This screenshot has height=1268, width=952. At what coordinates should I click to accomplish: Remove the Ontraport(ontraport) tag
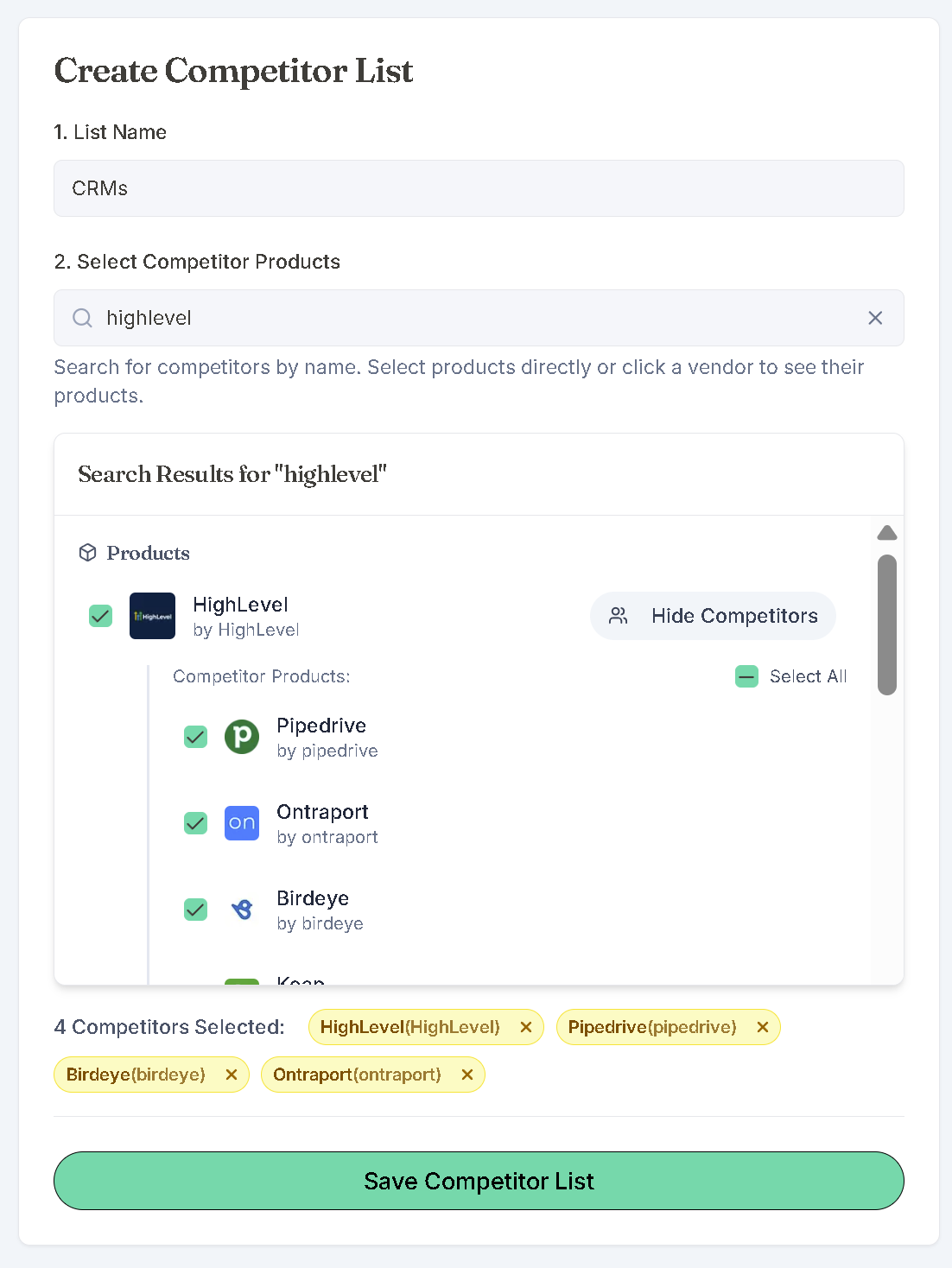tap(466, 1075)
